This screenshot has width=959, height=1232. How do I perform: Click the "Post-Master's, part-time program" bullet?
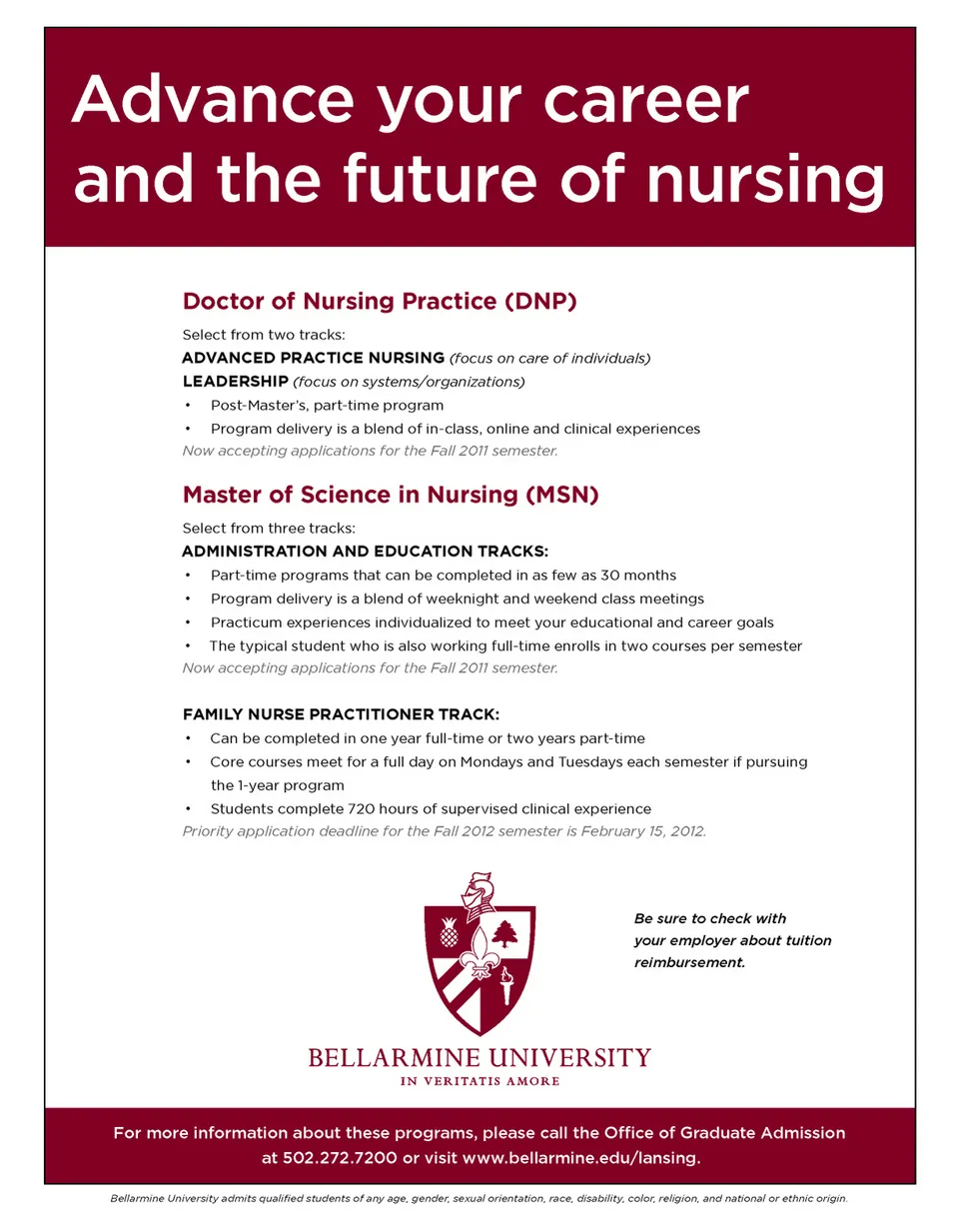coord(327,406)
